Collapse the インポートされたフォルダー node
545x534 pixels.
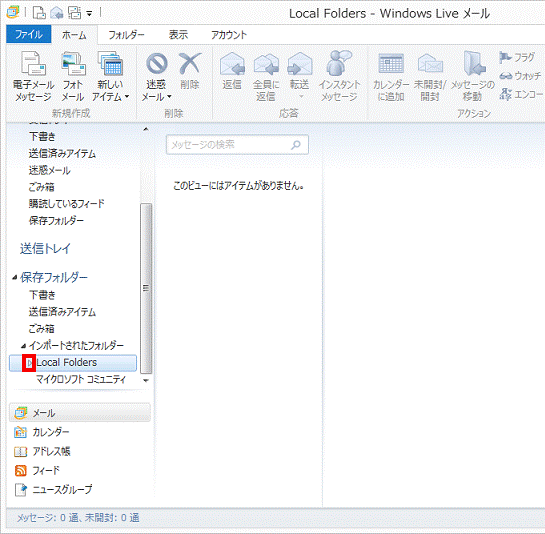point(23,346)
